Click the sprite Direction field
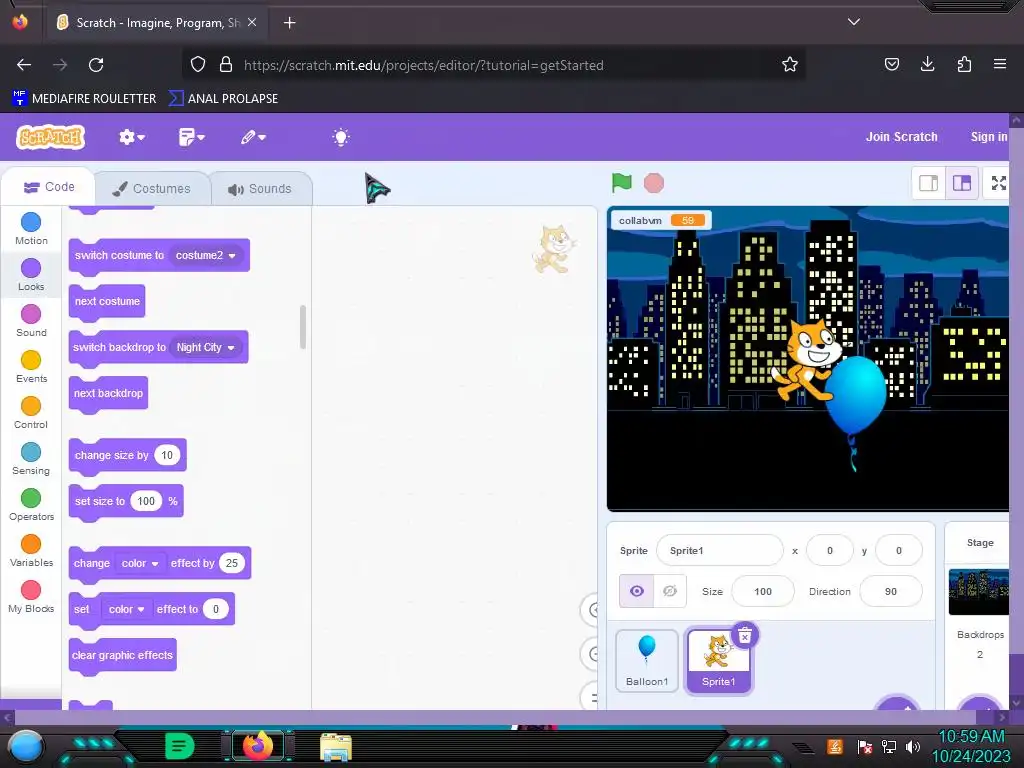1024x768 pixels. point(891,592)
